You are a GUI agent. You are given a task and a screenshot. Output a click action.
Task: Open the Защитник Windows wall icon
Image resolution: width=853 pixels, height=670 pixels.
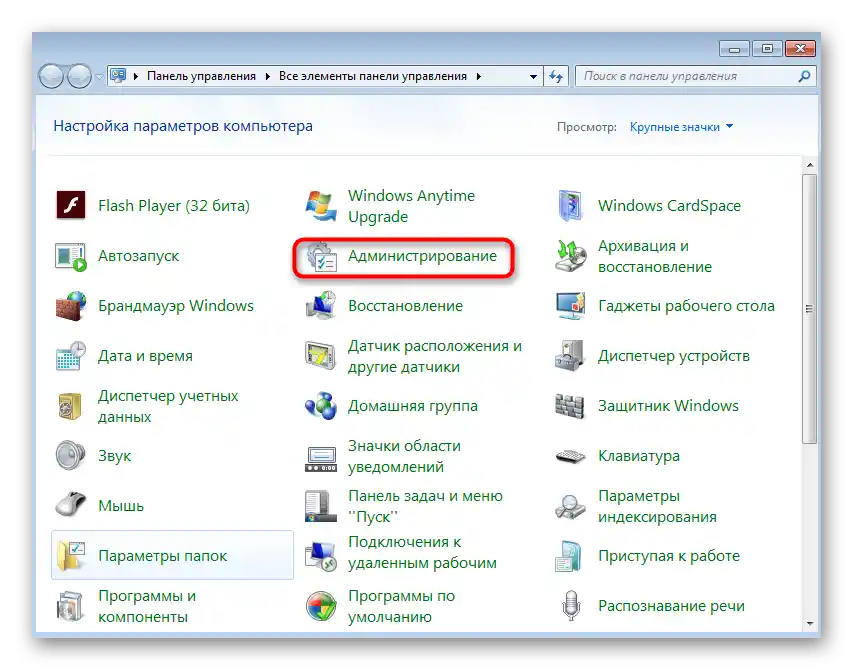(x=570, y=406)
